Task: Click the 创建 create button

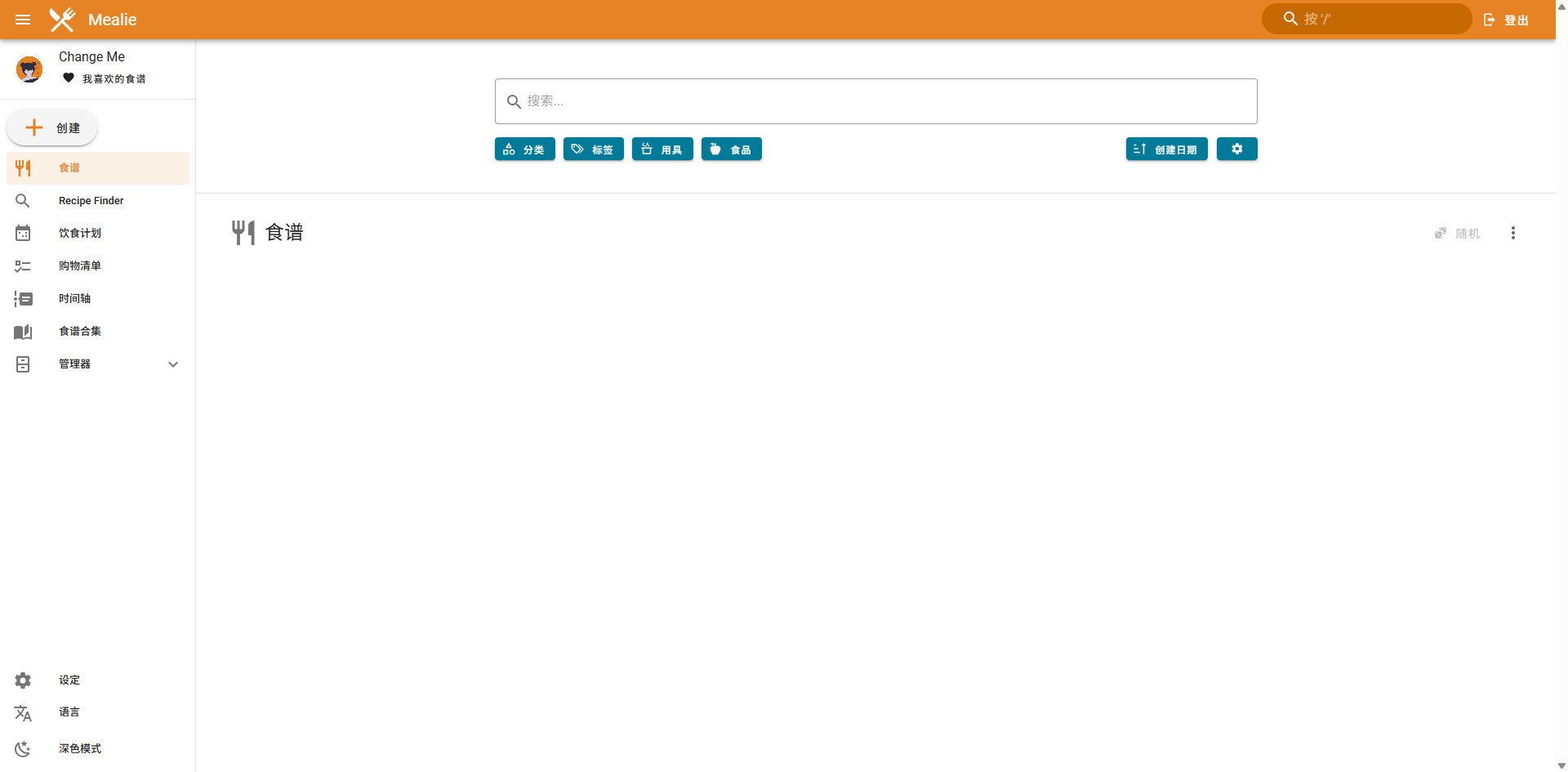Action: pyautogui.click(x=52, y=127)
